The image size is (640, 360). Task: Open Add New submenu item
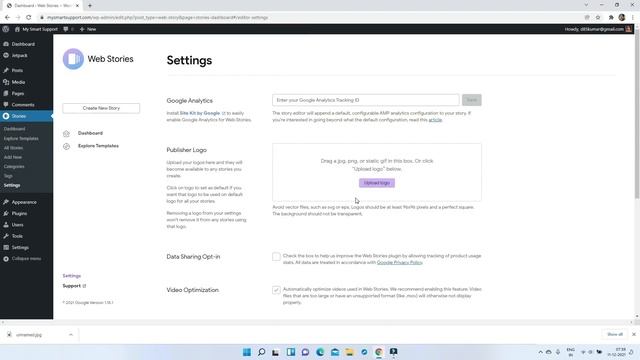point(13,157)
